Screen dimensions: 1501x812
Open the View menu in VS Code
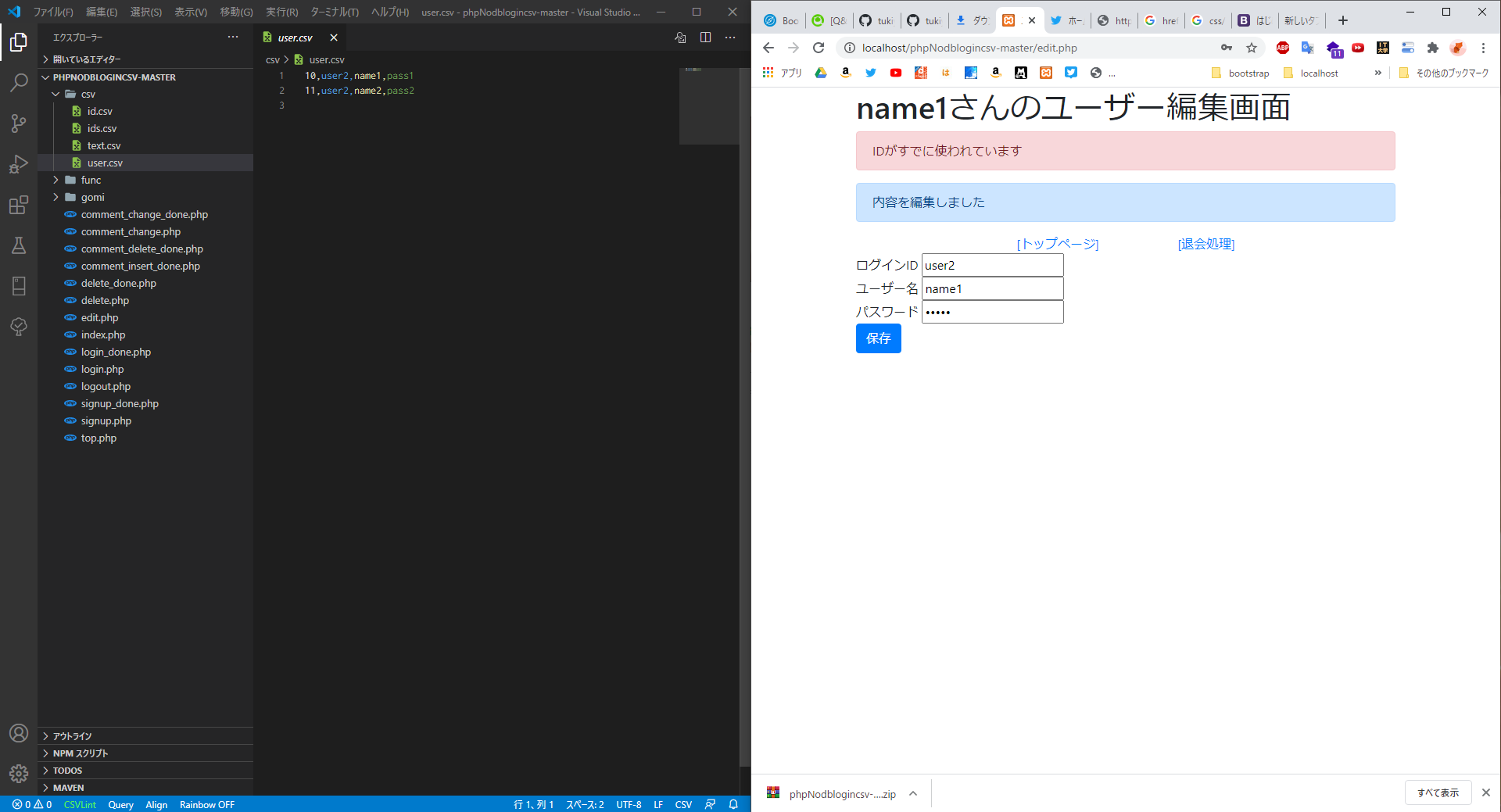(x=191, y=12)
